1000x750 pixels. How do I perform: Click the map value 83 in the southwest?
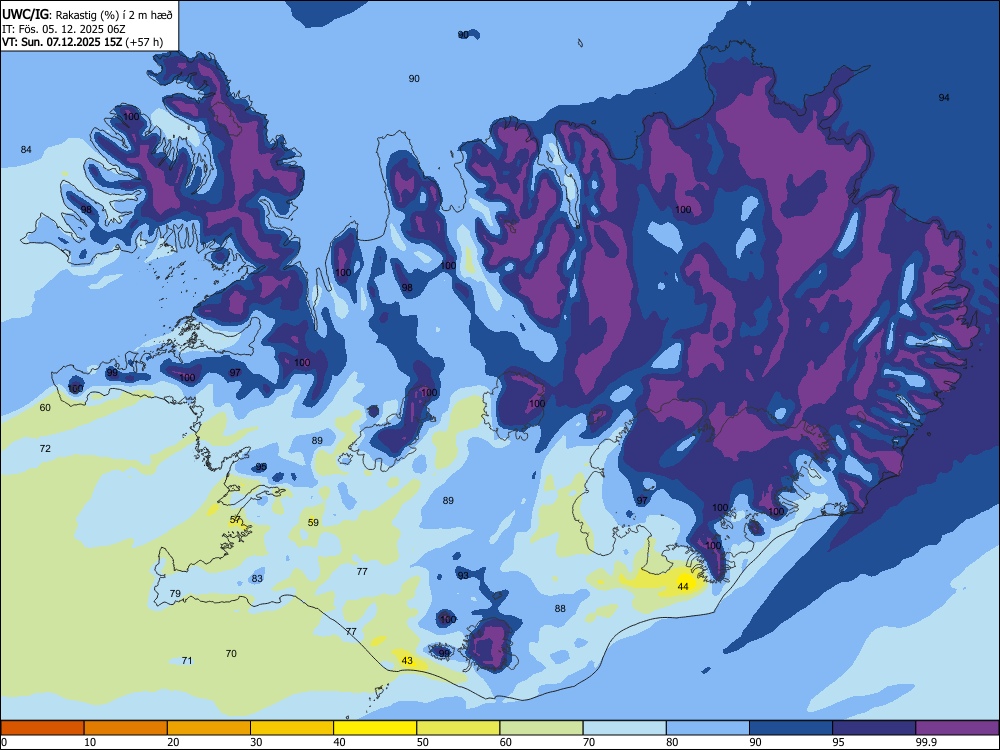click(257, 578)
